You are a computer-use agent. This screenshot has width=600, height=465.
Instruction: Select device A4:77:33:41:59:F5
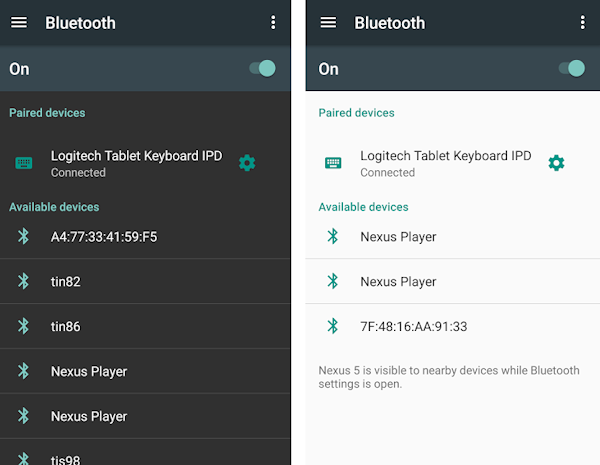pyautogui.click(x=145, y=237)
